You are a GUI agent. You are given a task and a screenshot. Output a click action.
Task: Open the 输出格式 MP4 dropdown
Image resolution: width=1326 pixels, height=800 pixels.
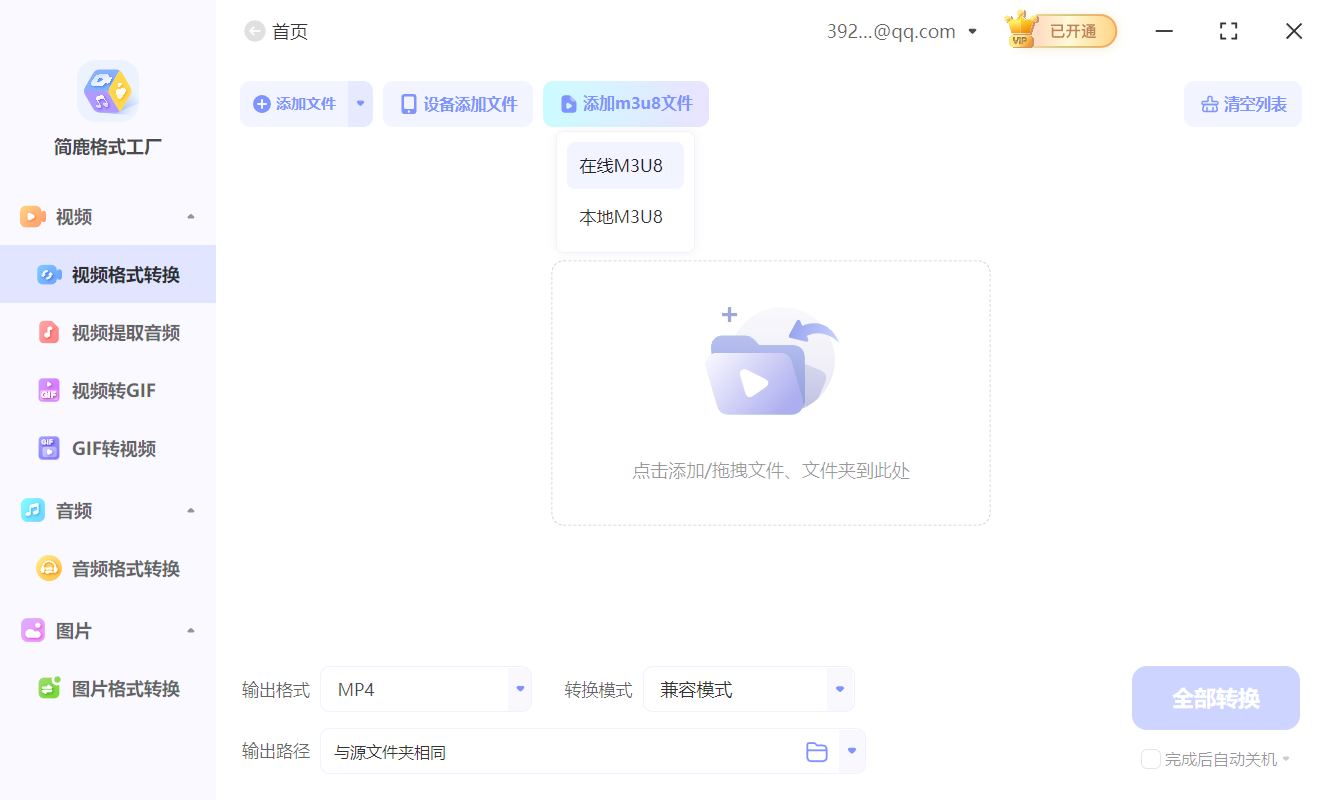pyautogui.click(x=519, y=689)
